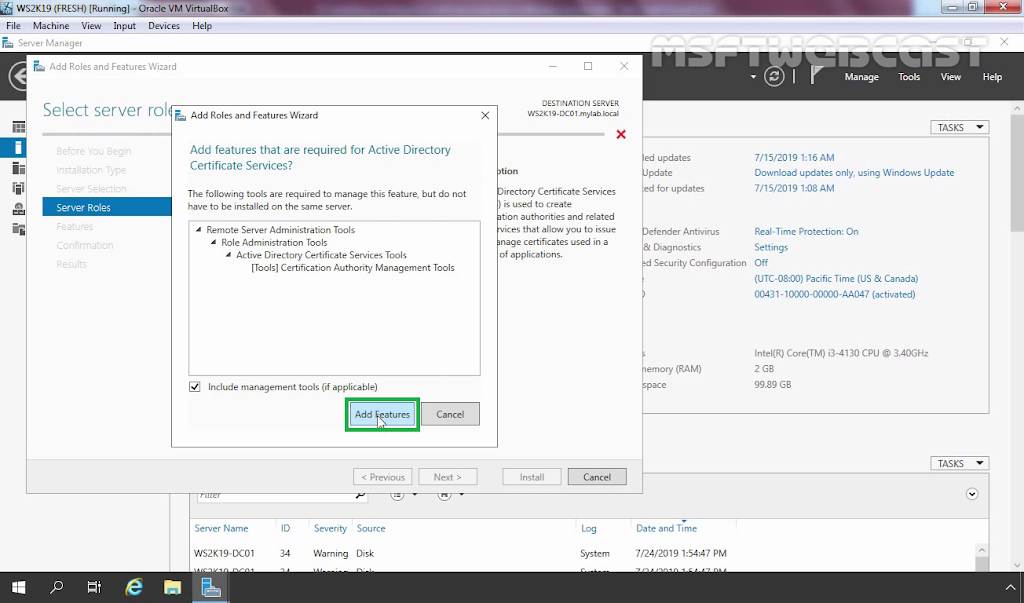This screenshot has width=1024, height=603.
Task: Click the wizard's Cancel button beside Install
Action: click(x=597, y=477)
